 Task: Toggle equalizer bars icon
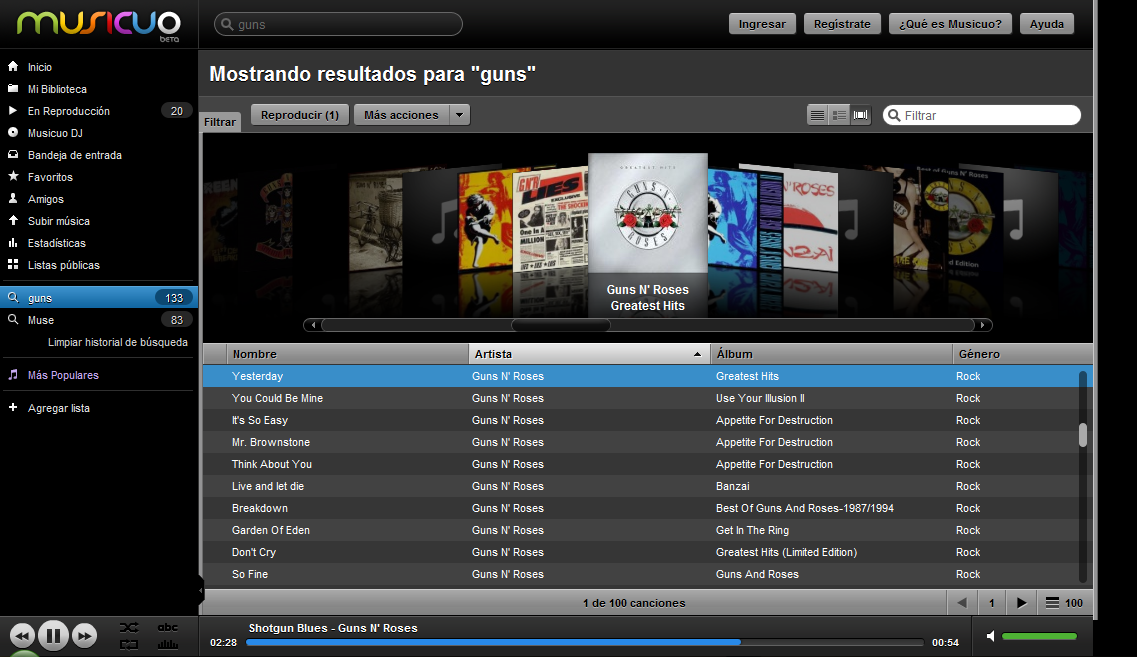[x=168, y=645]
